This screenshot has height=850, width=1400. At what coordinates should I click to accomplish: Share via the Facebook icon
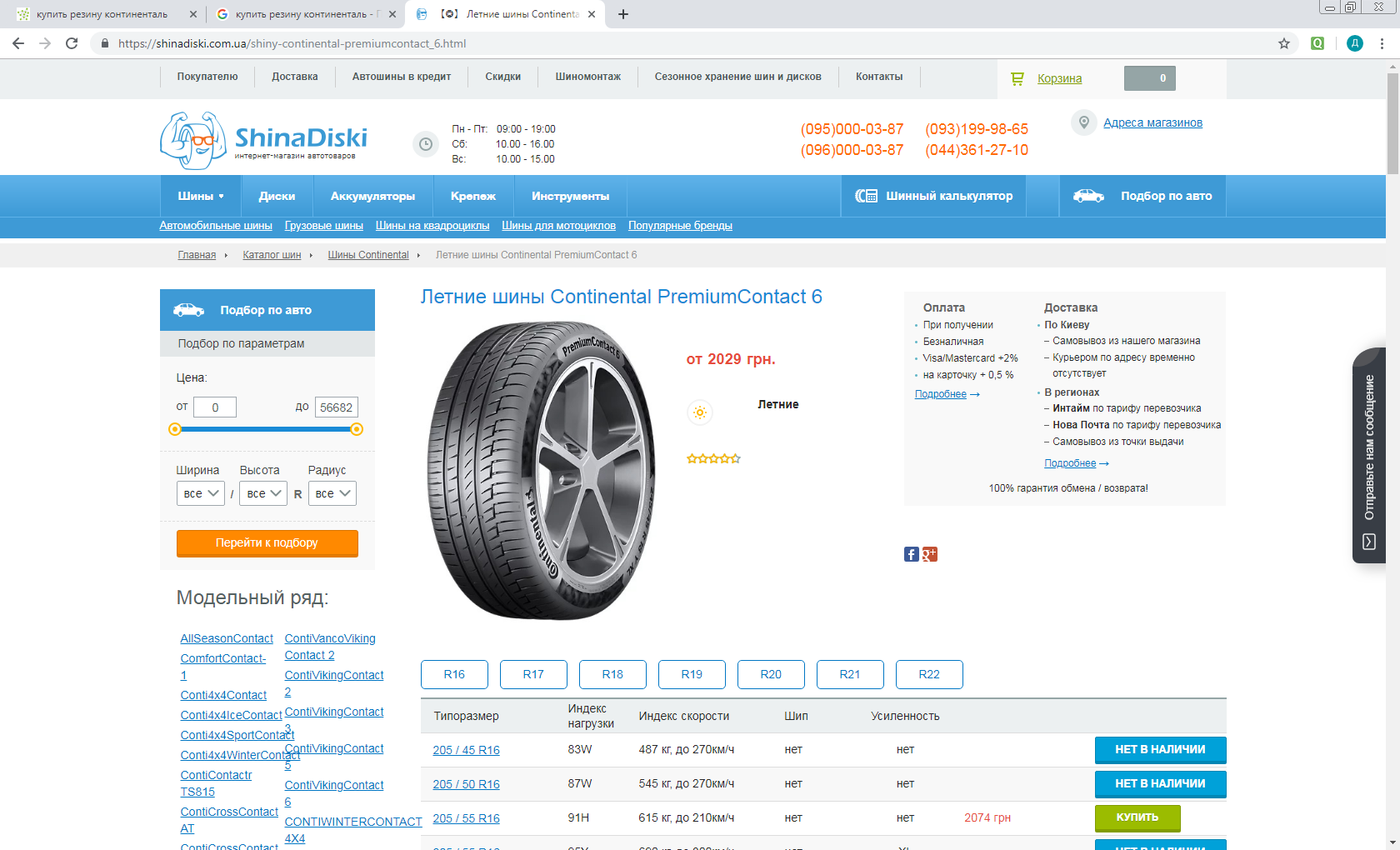coord(912,554)
